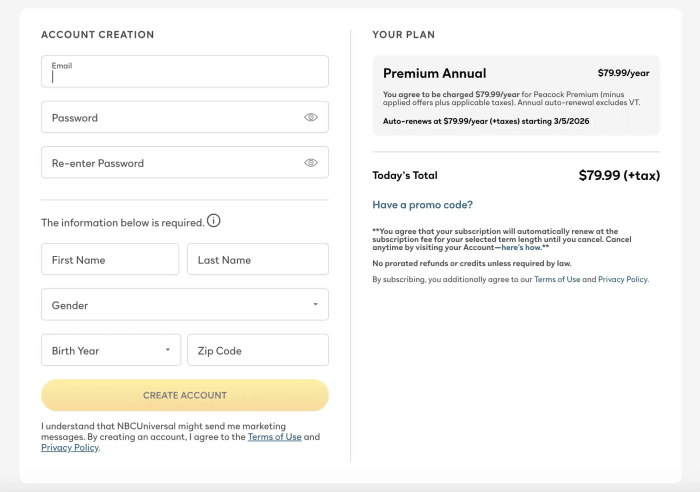Open Terms of Use link in plan section
This screenshot has width=700, height=492.
coord(557,279)
